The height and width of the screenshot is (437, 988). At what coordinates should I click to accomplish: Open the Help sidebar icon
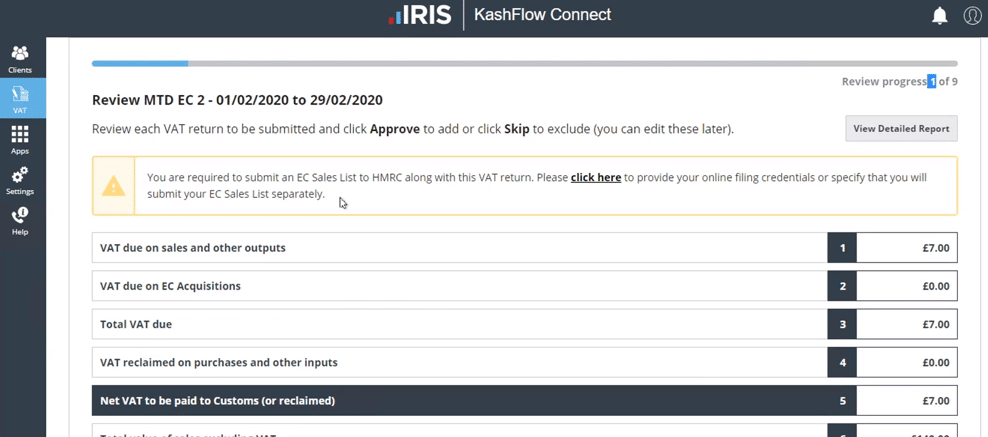tap(20, 220)
